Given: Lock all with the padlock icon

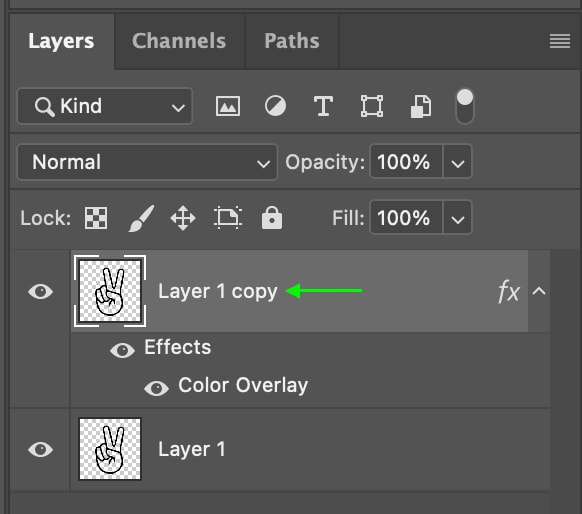Looking at the screenshot, I should point(272,217).
